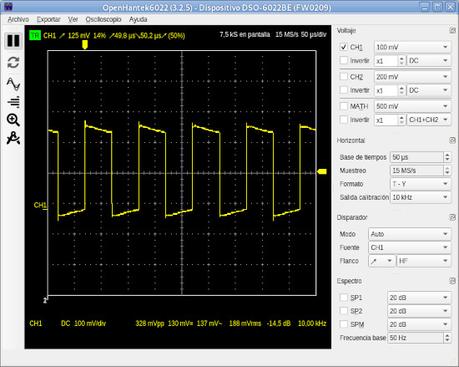Enable the MATH channel checkbox

(x=344, y=106)
